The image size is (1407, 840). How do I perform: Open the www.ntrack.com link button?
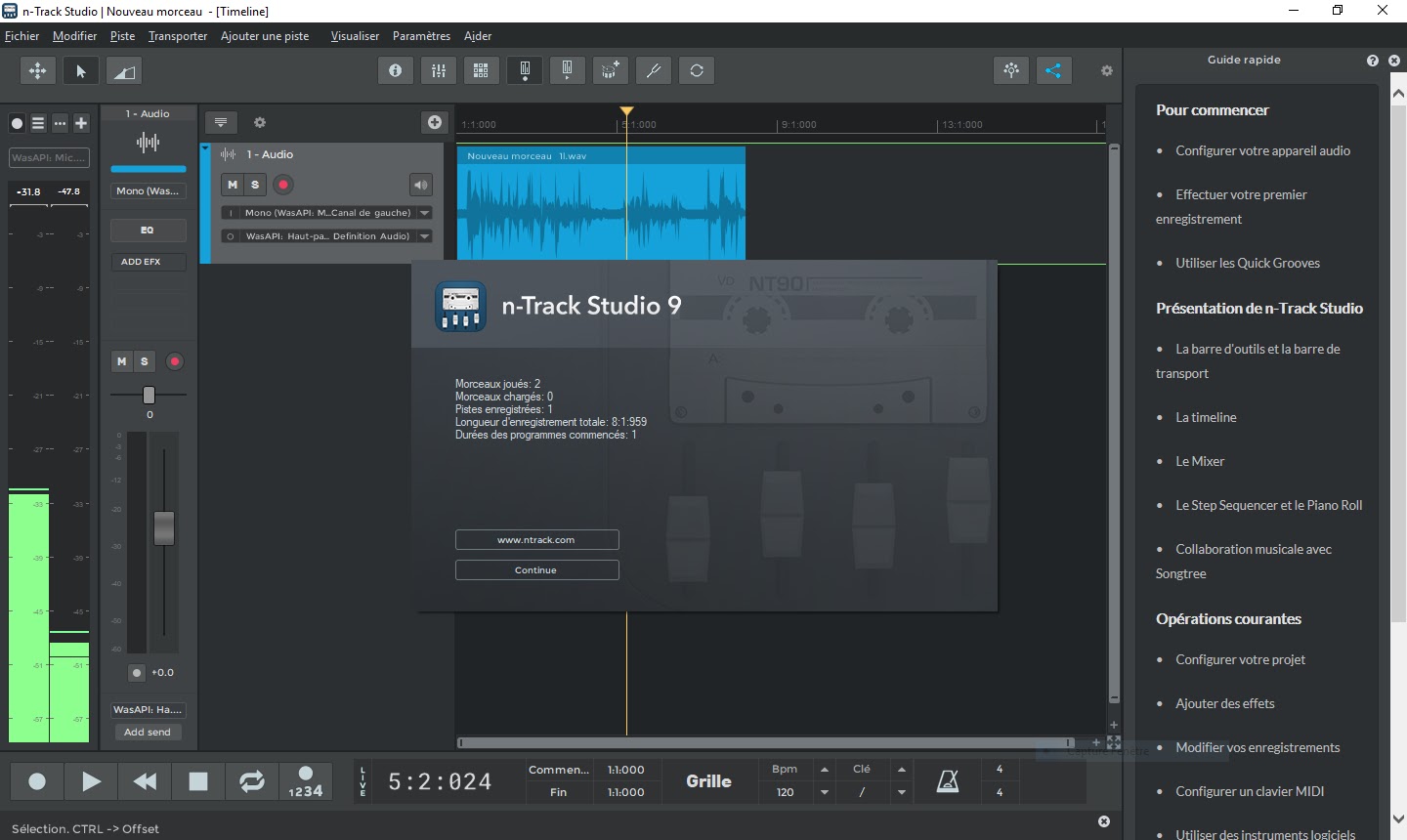(x=536, y=540)
